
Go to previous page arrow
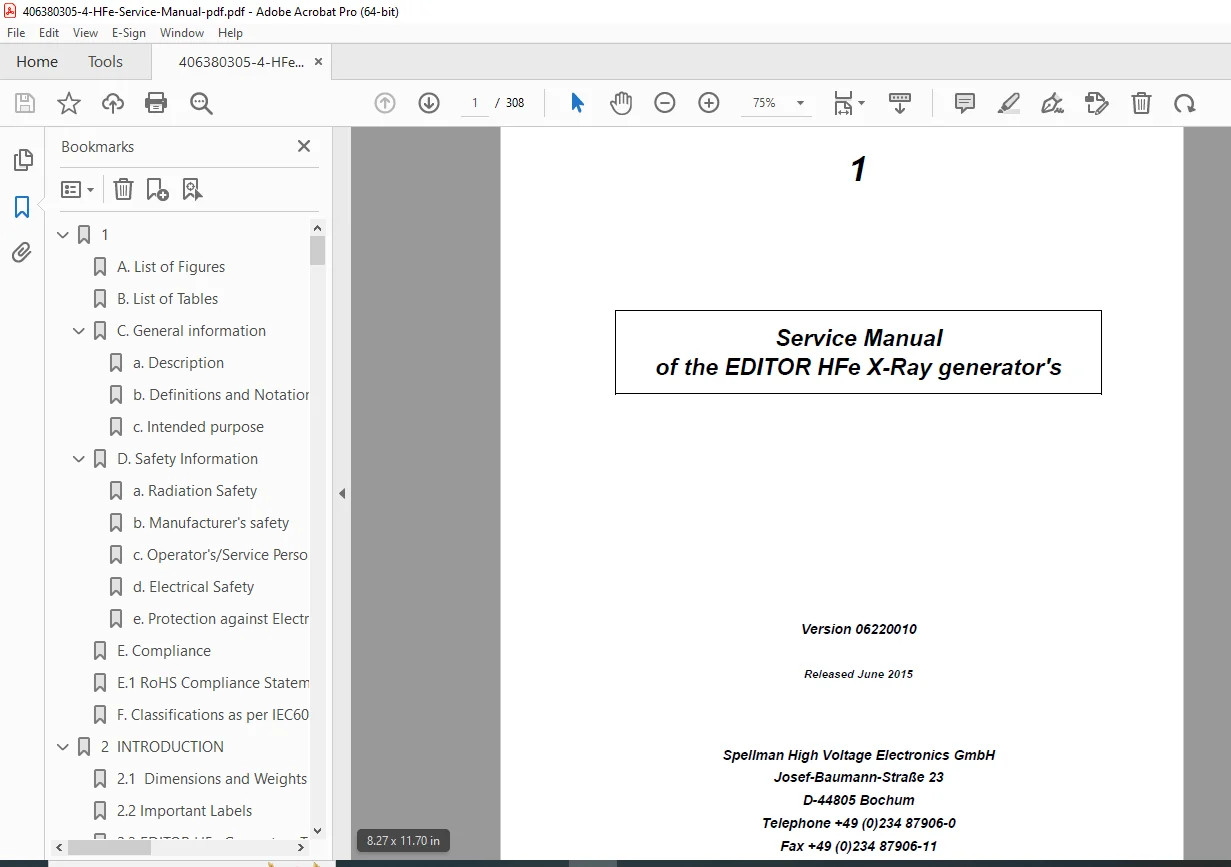coord(385,103)
